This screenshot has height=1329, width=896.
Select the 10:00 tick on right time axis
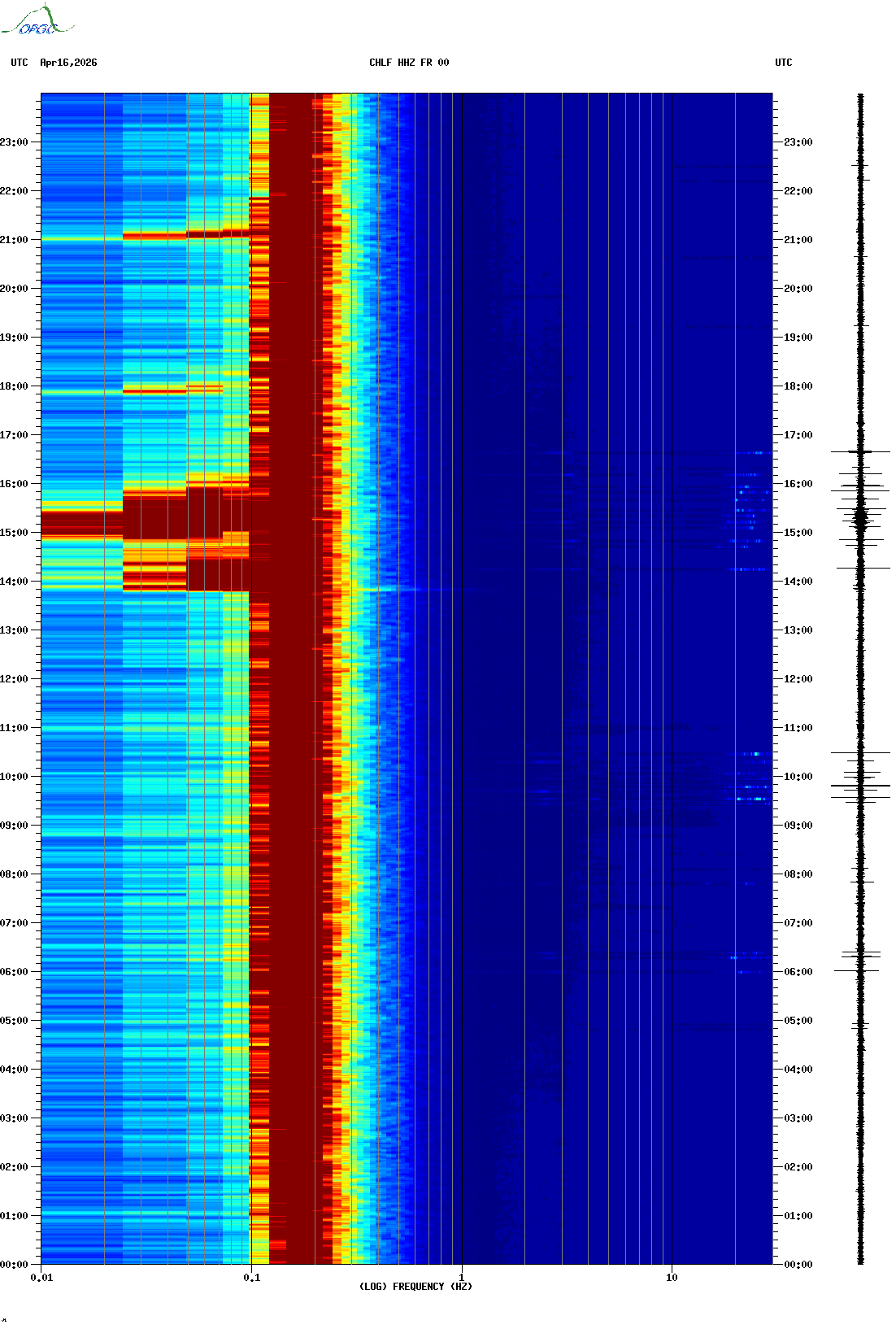pyautogui.click(x=798, y=777)
